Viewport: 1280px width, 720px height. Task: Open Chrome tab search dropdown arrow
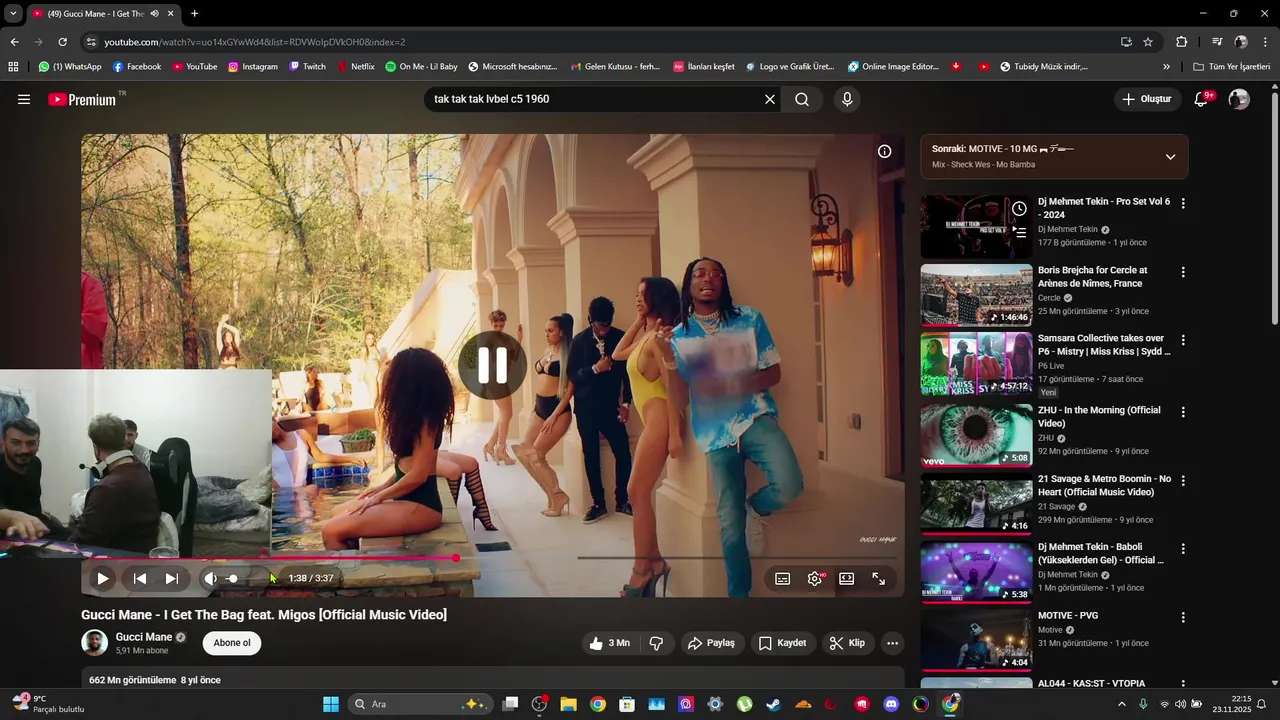point(13,14)
